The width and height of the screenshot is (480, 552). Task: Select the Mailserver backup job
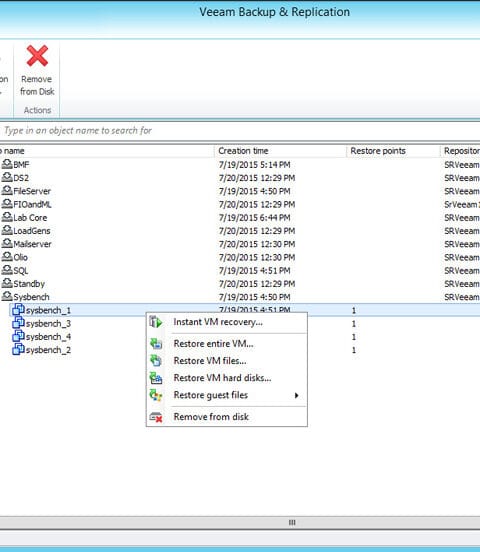[32, 244]
